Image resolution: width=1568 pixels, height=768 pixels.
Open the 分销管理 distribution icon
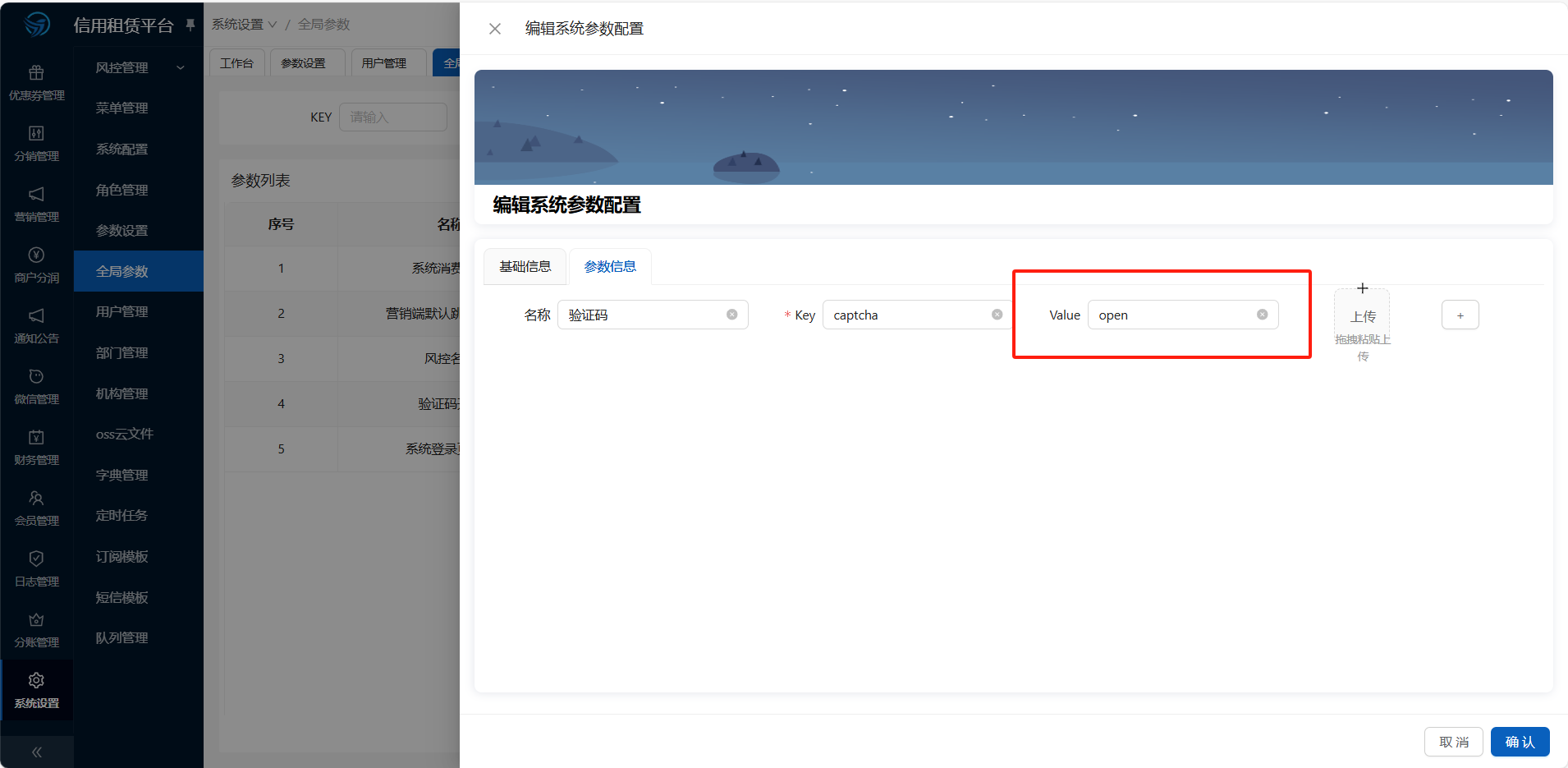36,134
